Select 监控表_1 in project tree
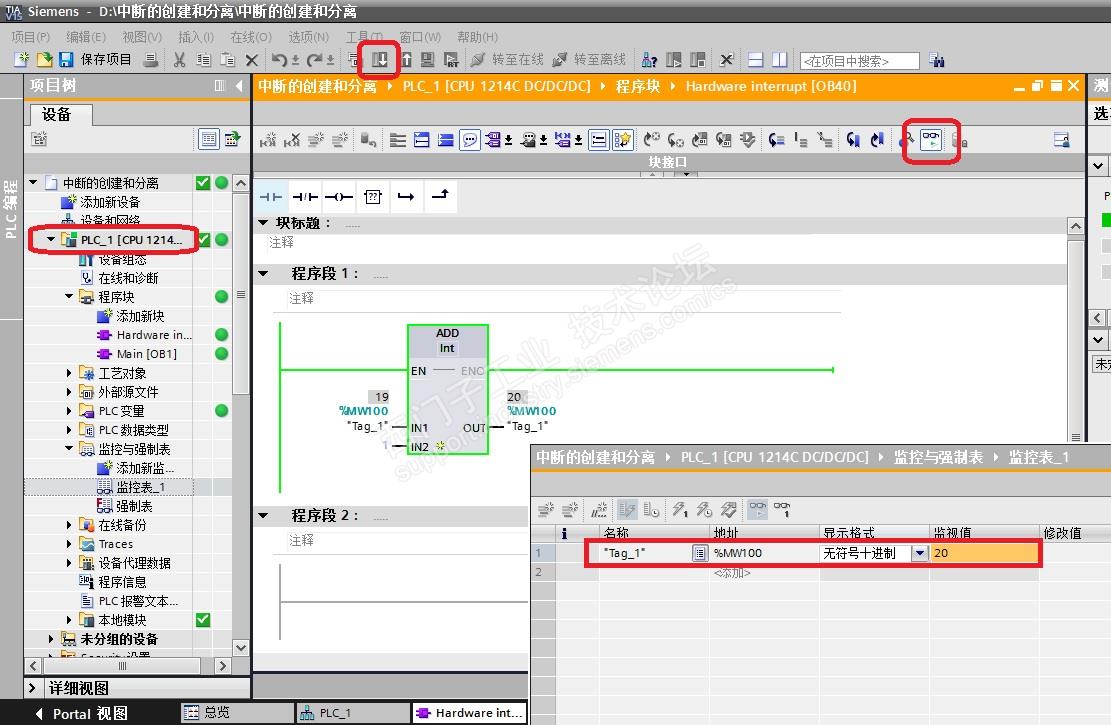Image resolution: width=1111 pixels, height=725 pixels. click(x=140, y=487)
